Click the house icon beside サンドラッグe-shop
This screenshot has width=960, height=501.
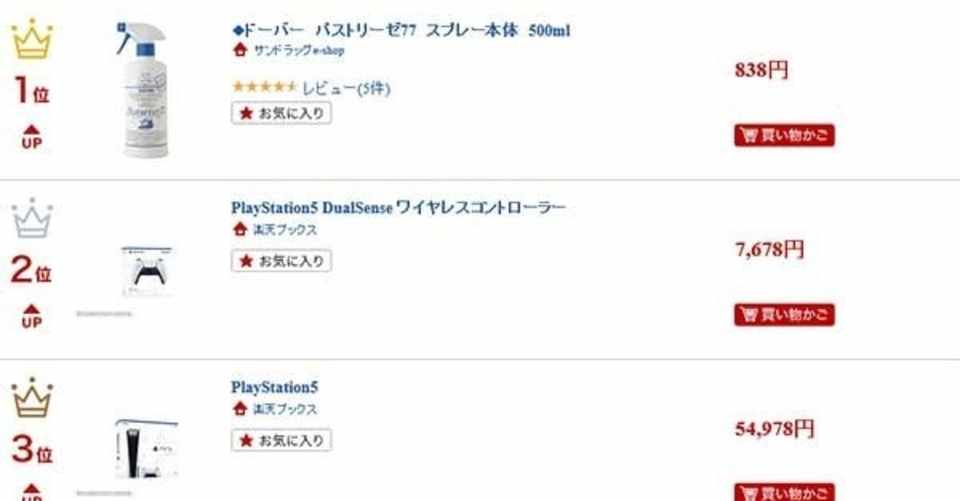click(x=239, y=50)
